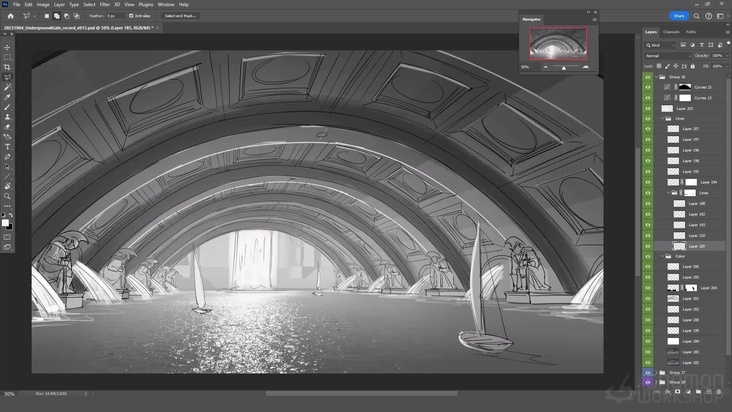Screen dimensions: 732x412
Task: Toggle visibility of Curves 15 layer
Action: pyautogui.click(x=648, y=87)
